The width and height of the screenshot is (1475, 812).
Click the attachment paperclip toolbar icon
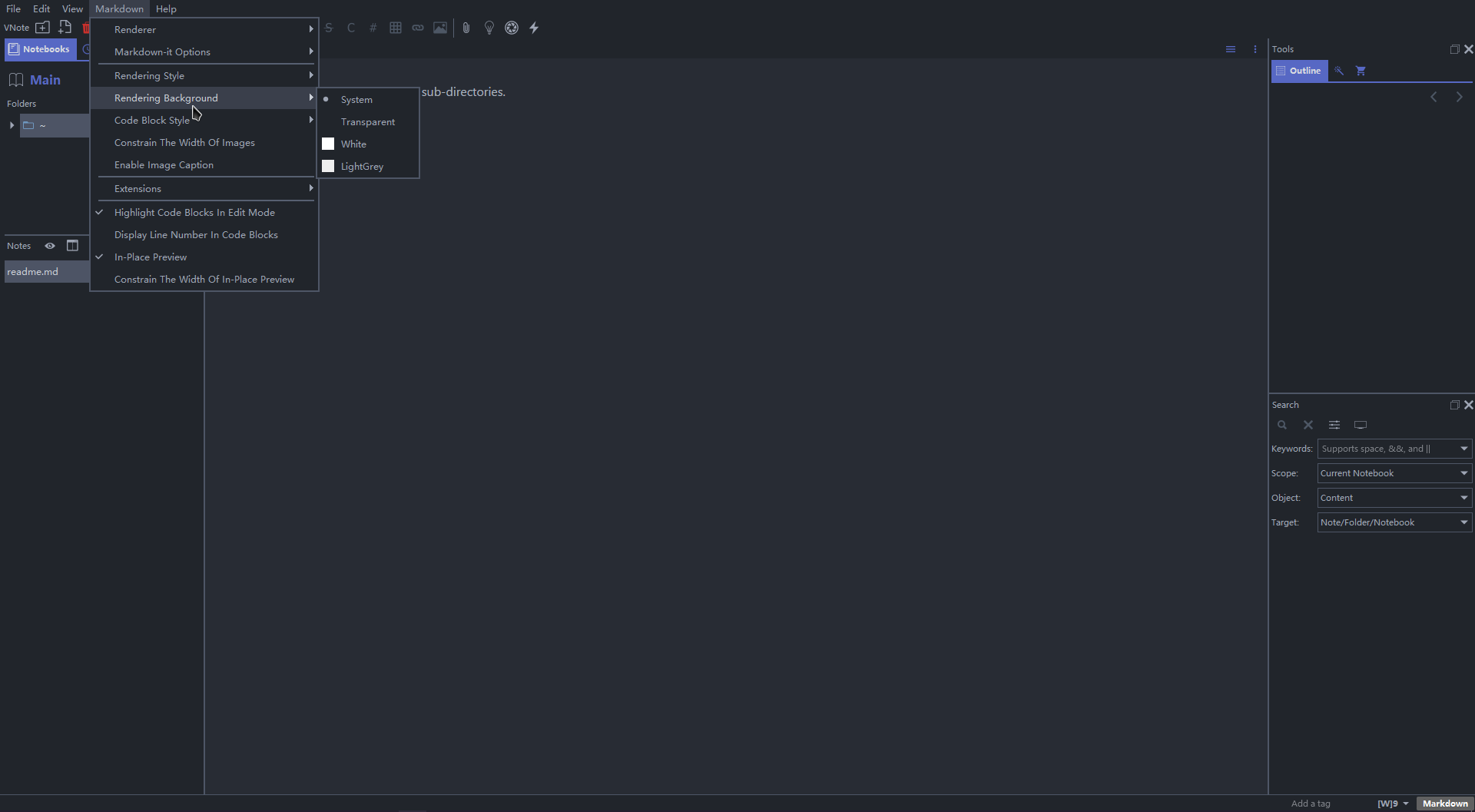[x=466, y=28]
